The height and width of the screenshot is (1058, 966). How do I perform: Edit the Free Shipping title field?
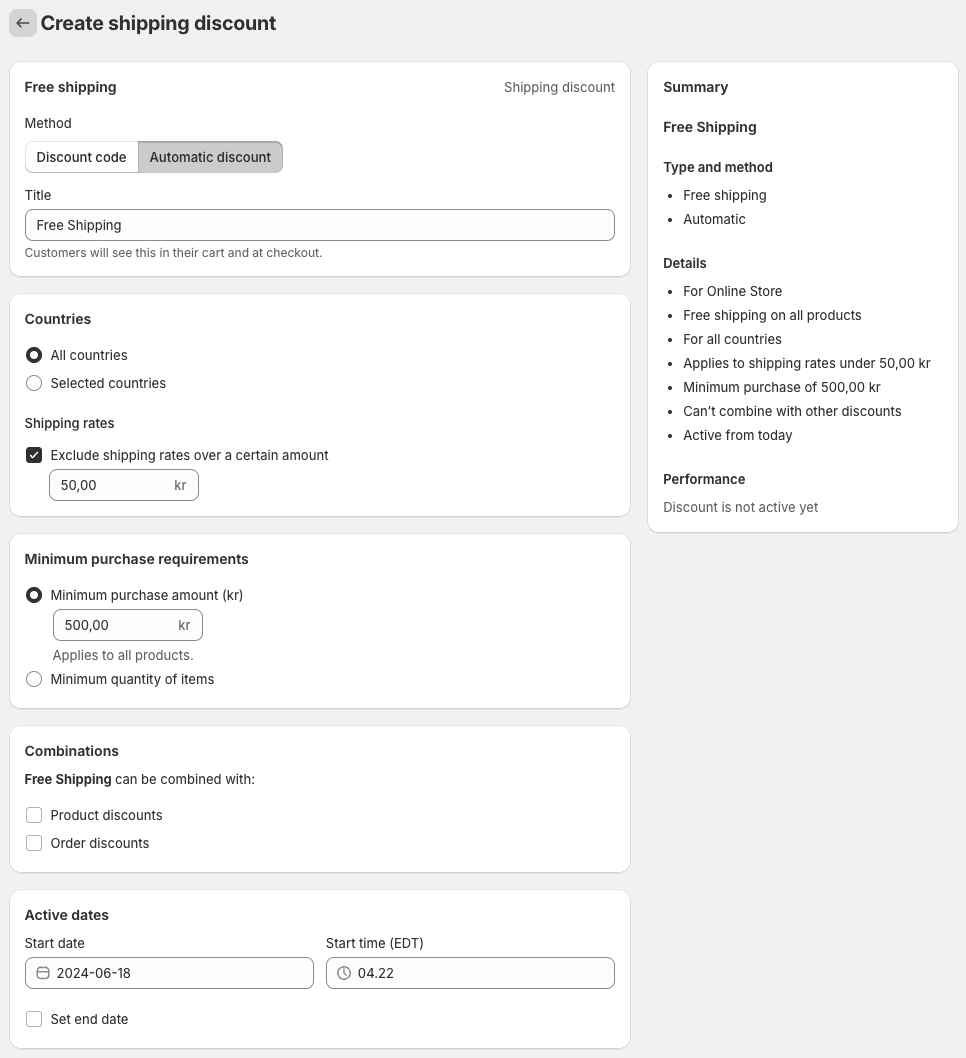[320, 225]
